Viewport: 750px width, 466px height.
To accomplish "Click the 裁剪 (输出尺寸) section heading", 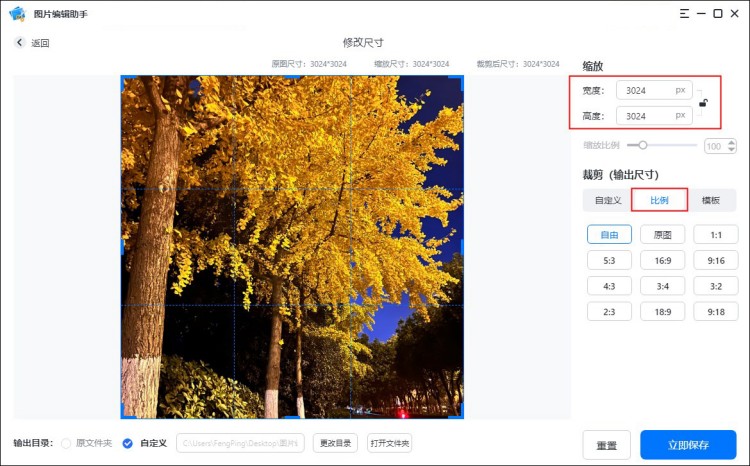I will pyautogui.click(x=620, y=175).
